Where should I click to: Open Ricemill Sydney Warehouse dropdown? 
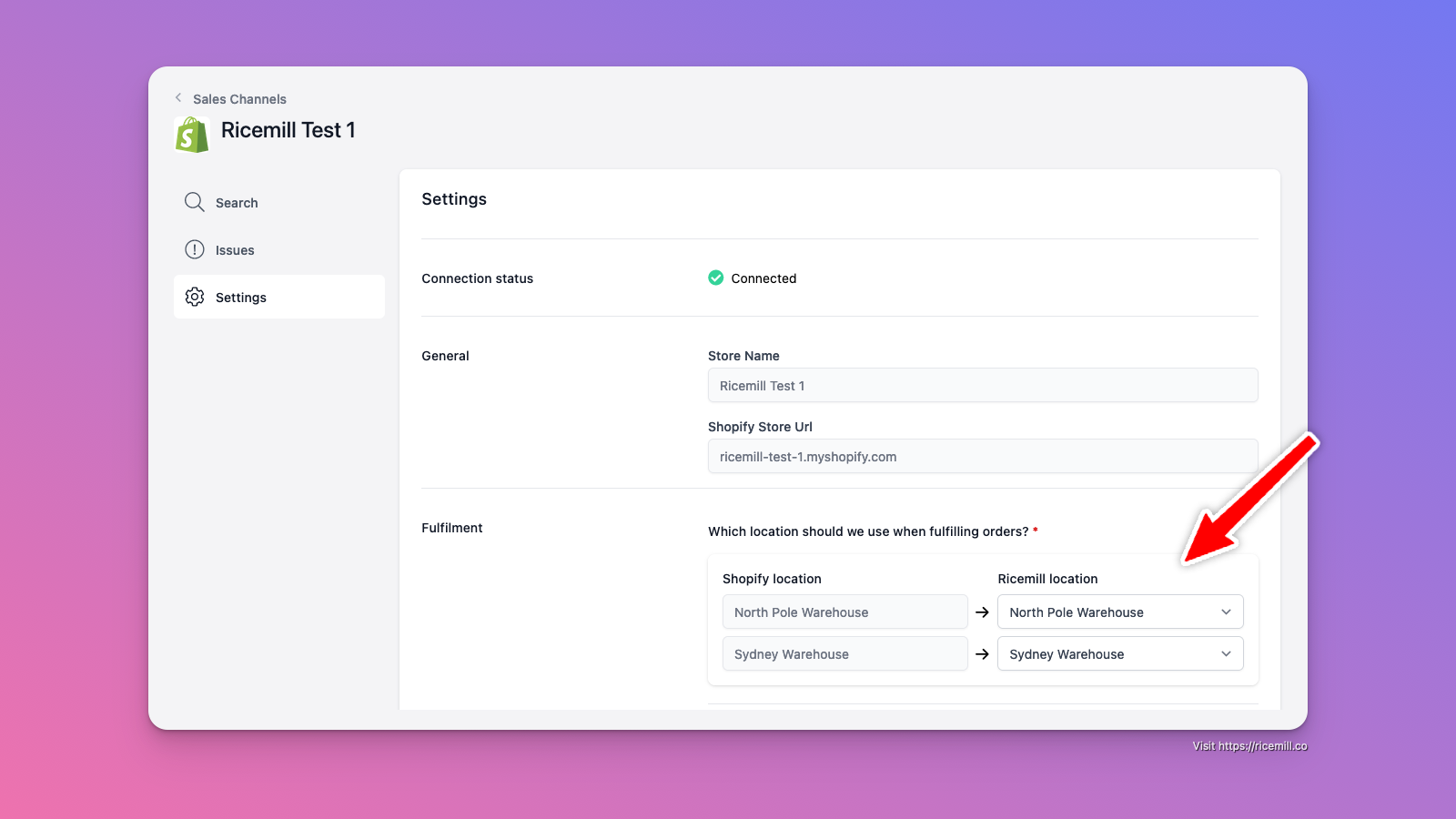1120,653
